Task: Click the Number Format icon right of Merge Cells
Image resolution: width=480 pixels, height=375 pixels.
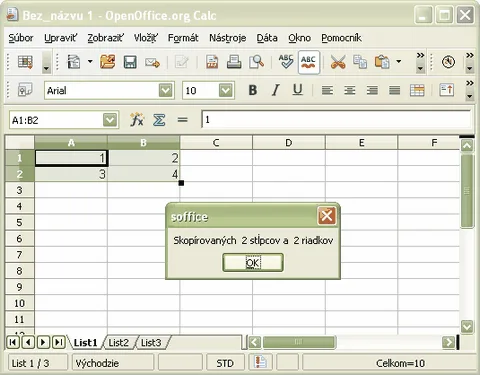Action: 446,90
